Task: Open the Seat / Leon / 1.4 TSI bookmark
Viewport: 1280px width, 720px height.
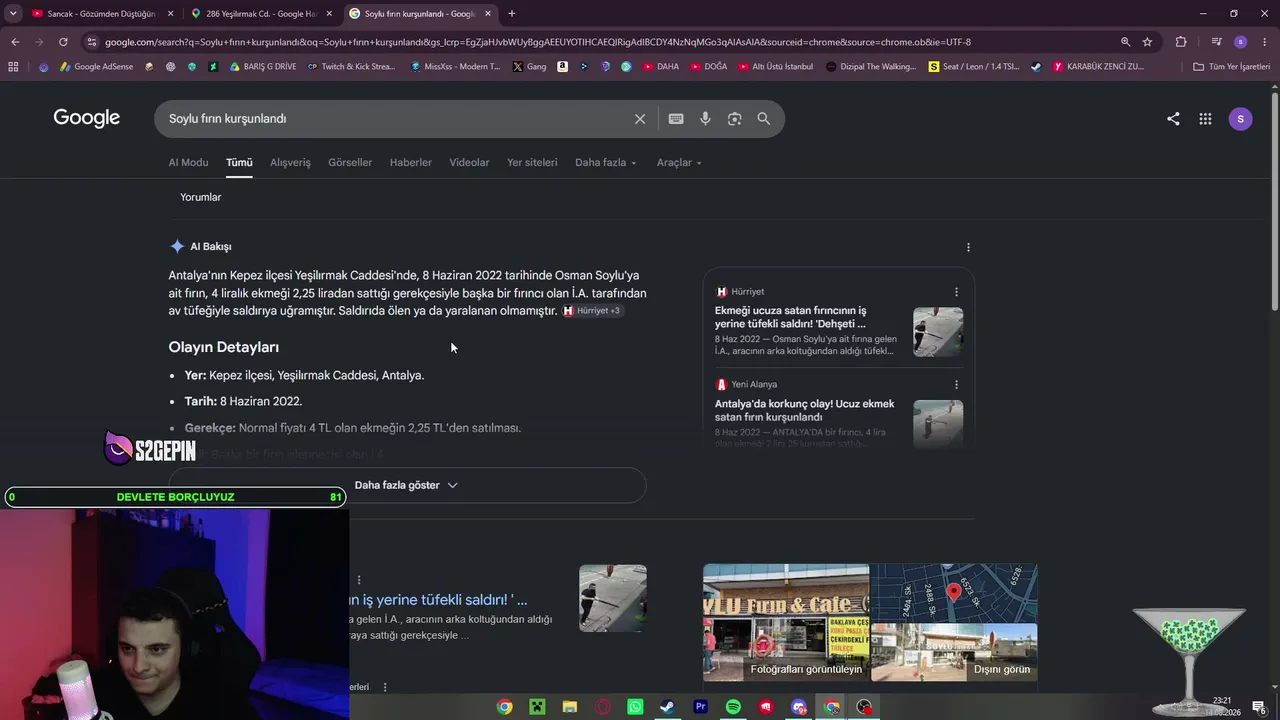Action: tap(974, 67)
